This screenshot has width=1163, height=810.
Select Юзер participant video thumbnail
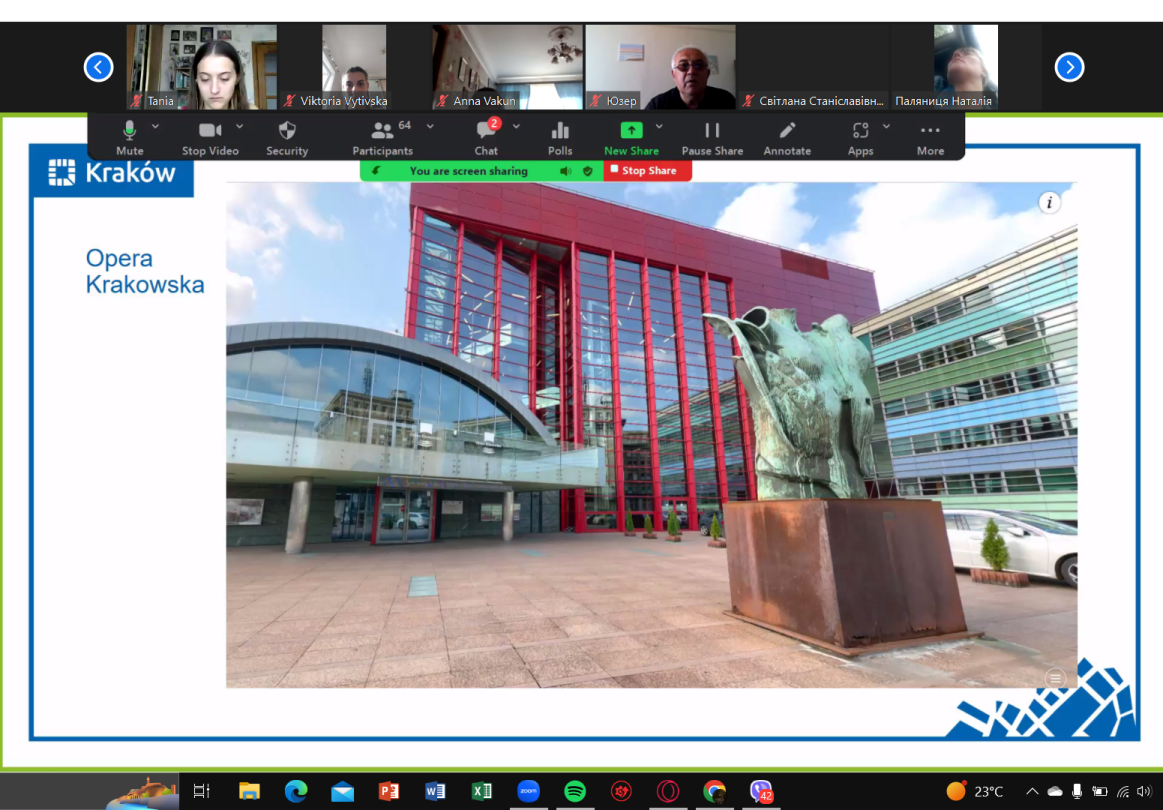[x=660, y=67]
